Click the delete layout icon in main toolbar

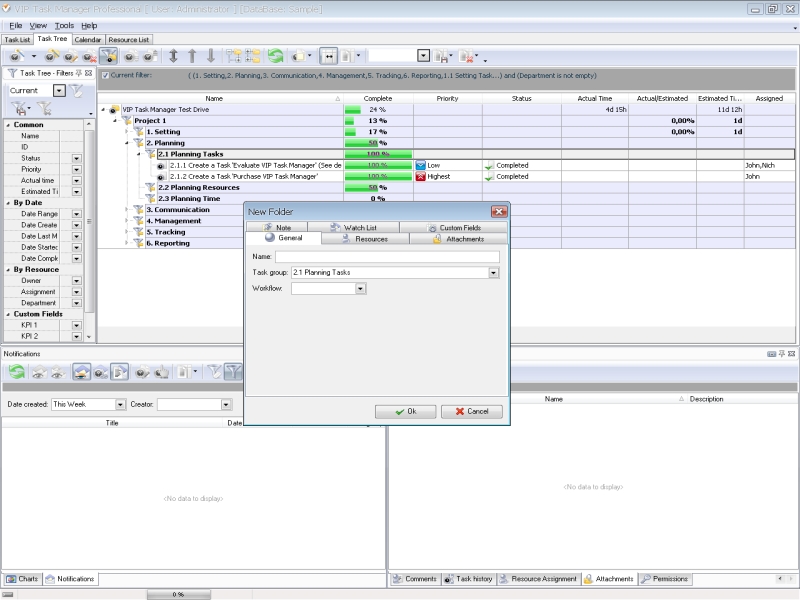pos(466,56)
